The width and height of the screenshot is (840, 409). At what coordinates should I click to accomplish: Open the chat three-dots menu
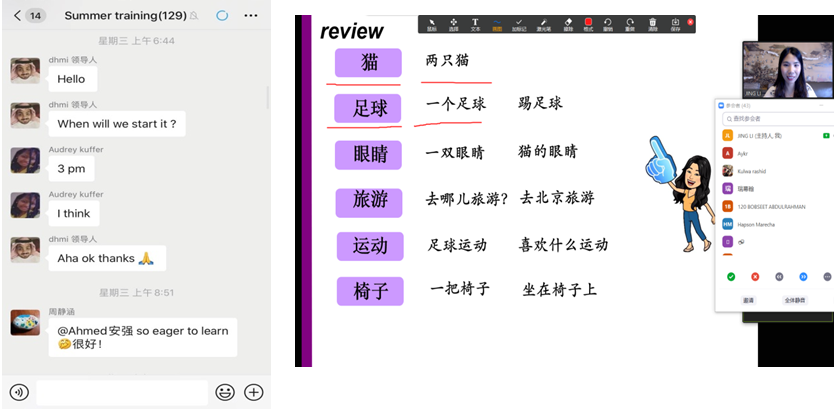click(x=251, y=16)
